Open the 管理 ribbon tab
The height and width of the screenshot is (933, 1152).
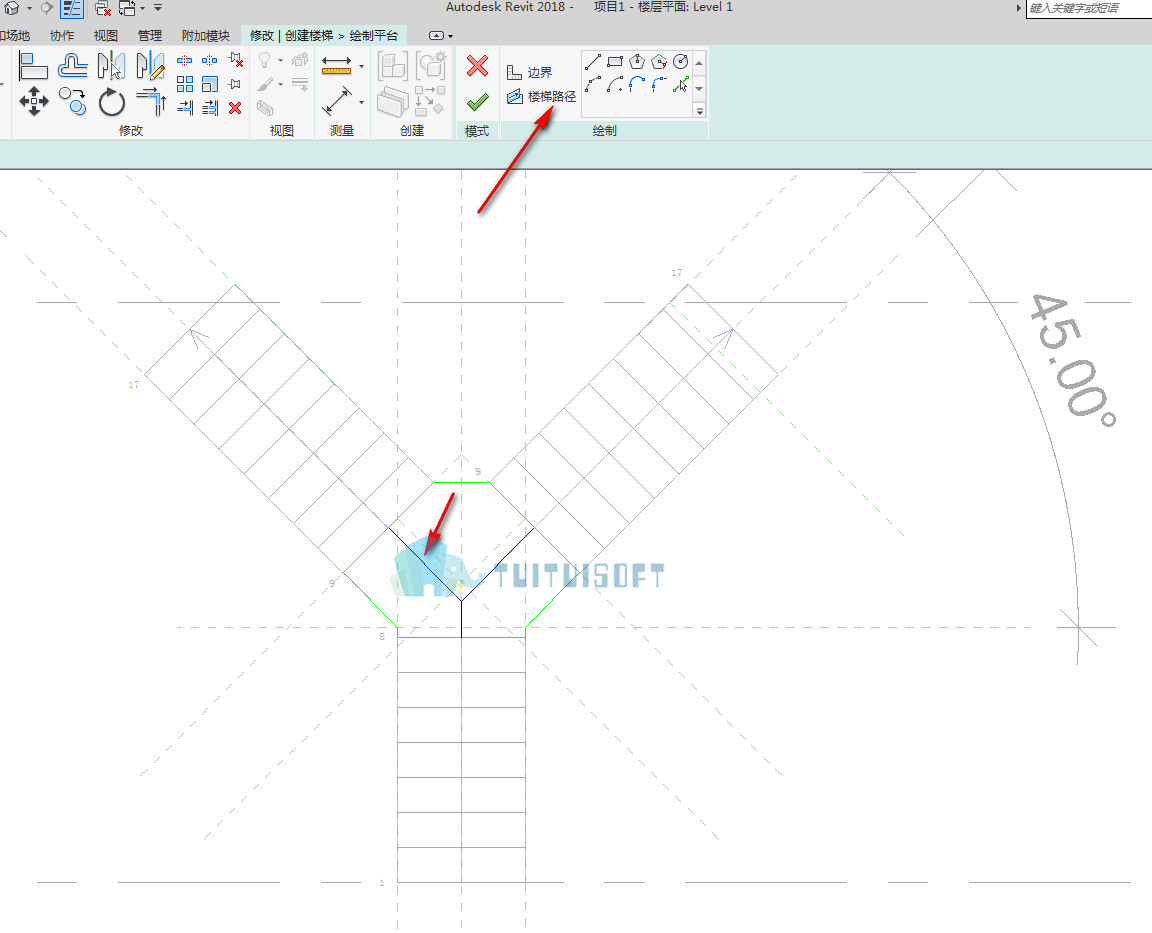150,35
